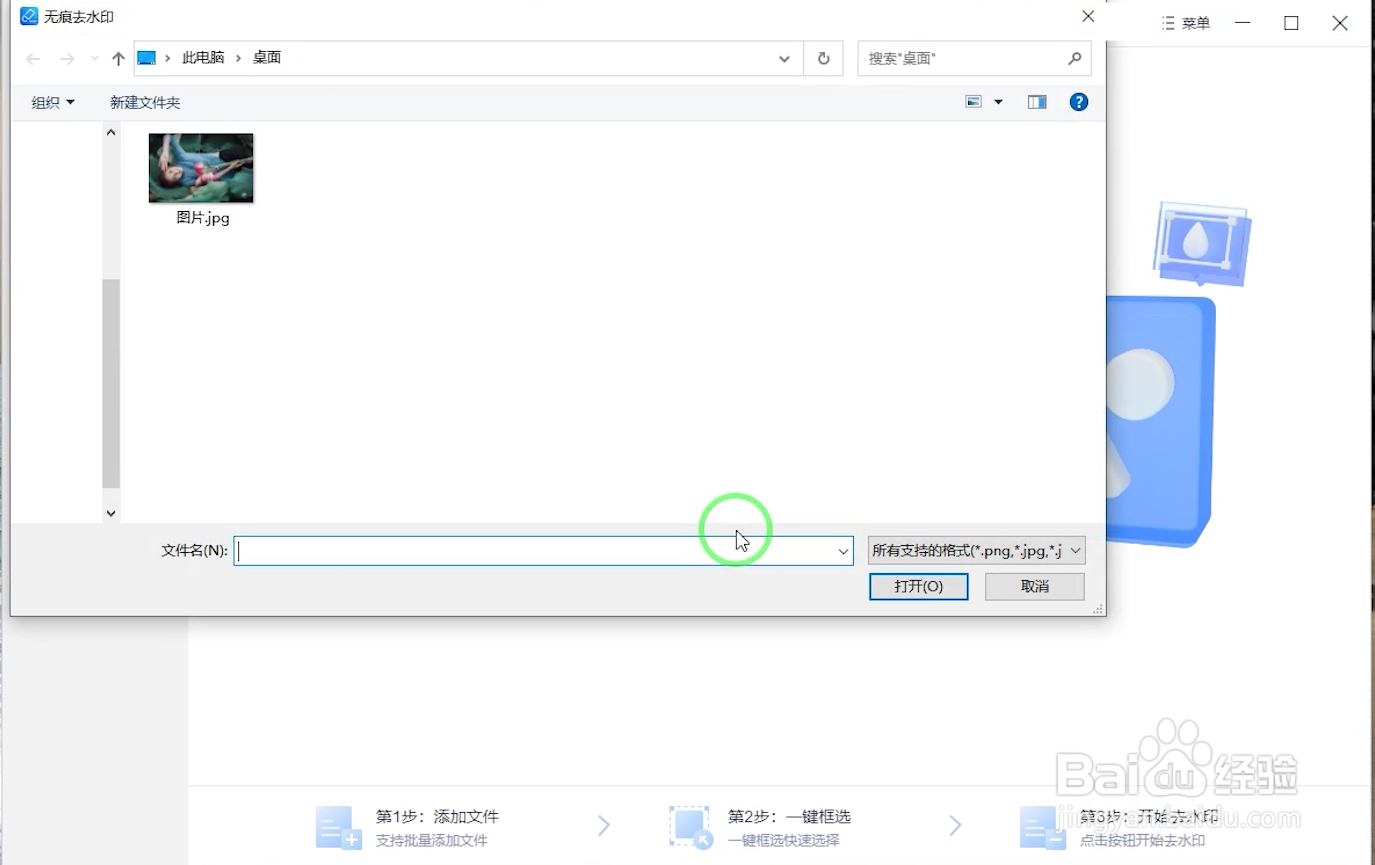This screenshot has height=865, width=1375.
Task: Click the 第3步 开始去水印 icon
Action: pyautogui.click(x=1040, y=826)
